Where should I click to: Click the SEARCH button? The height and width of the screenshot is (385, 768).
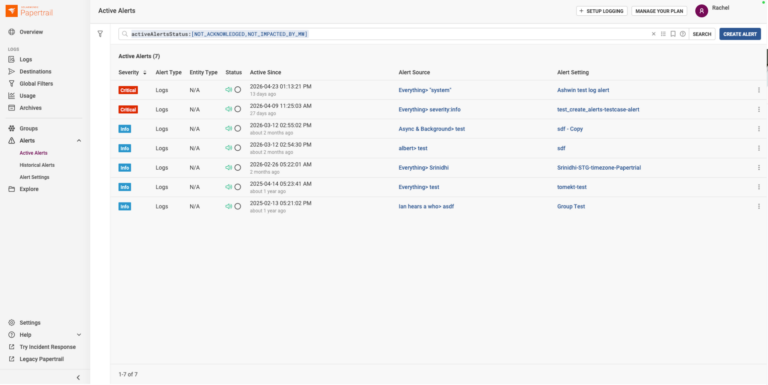(x=702, y=34)
